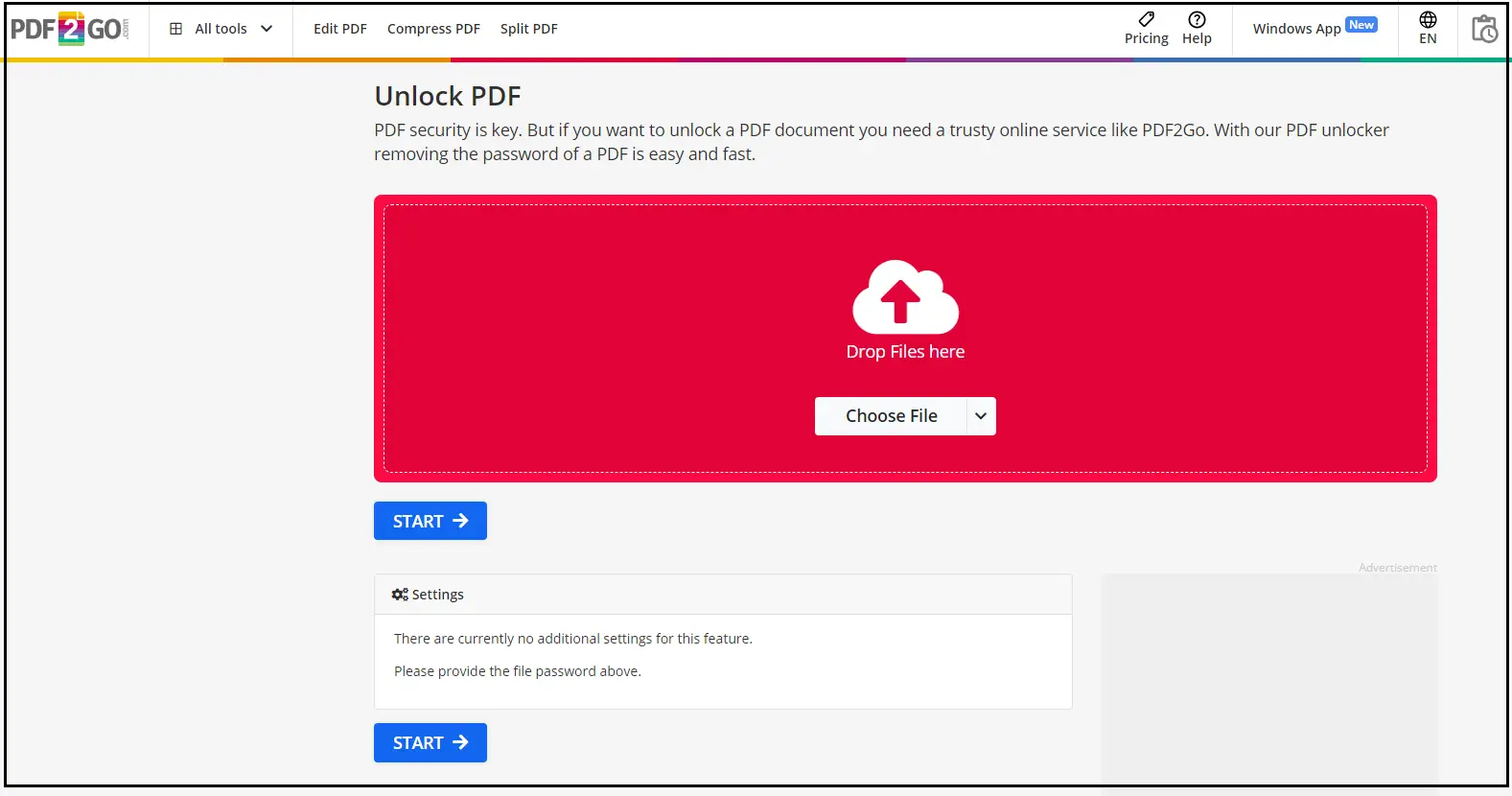
Task: Open Split PDF tool
Action: click(529, 29)
